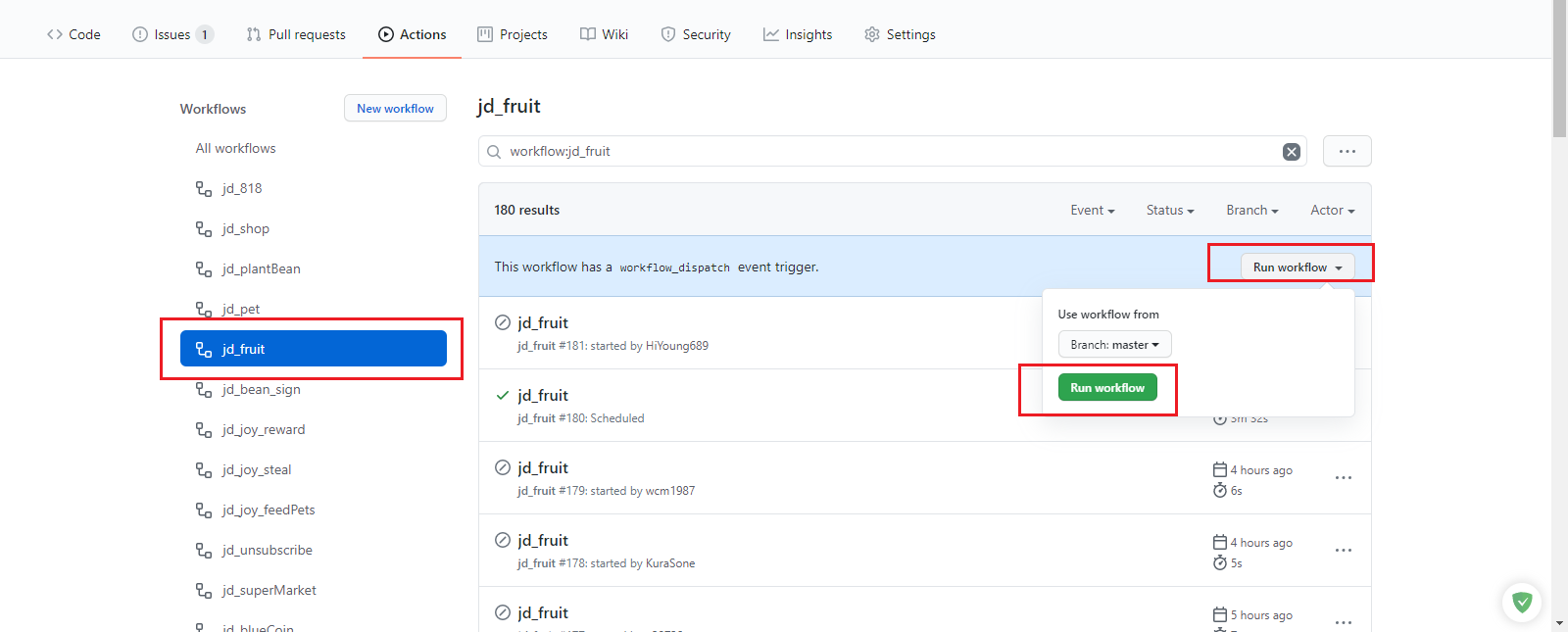Go to the Projects tab

pos(513,34)
